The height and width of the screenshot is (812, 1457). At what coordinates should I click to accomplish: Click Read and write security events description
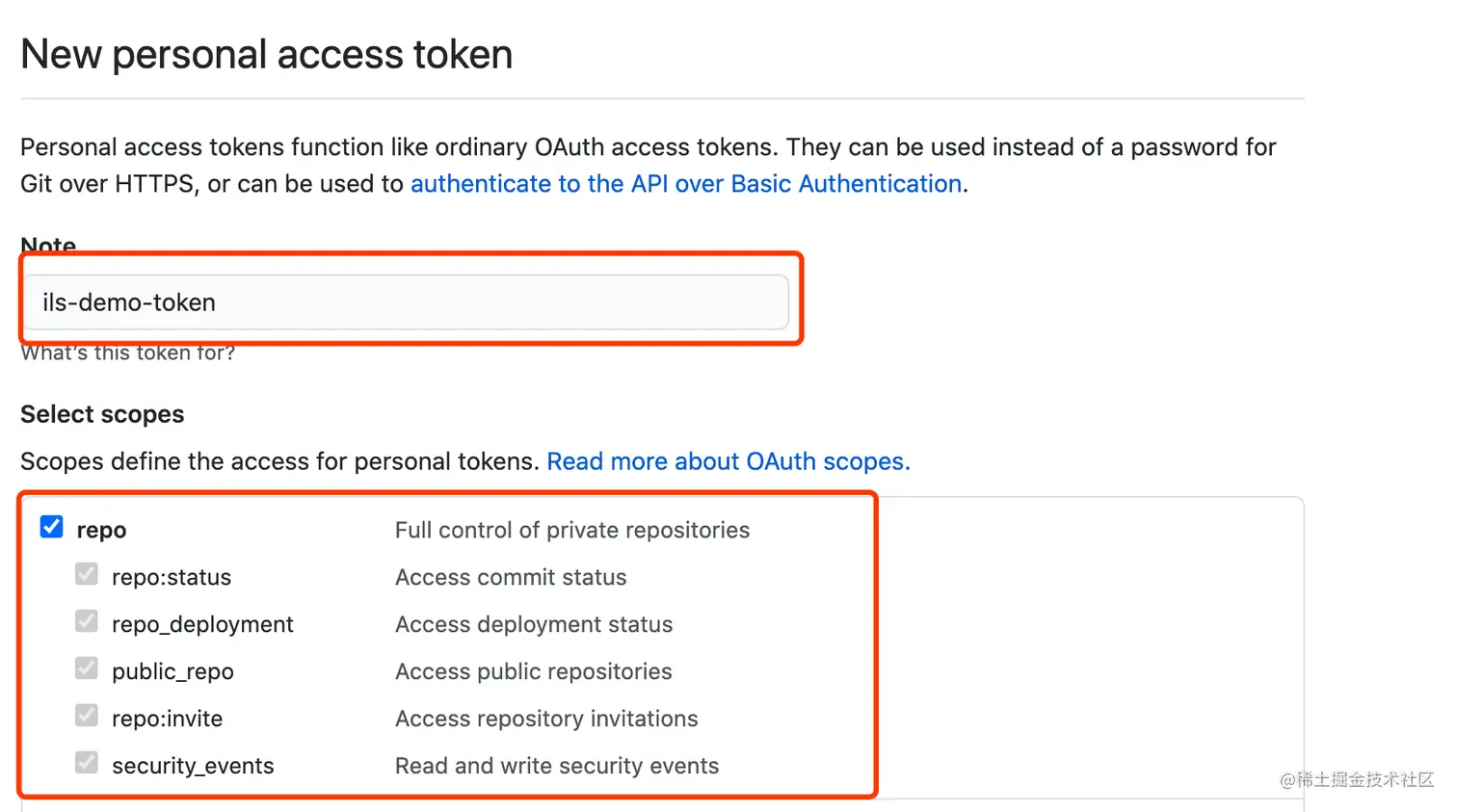tap(556, 767)
